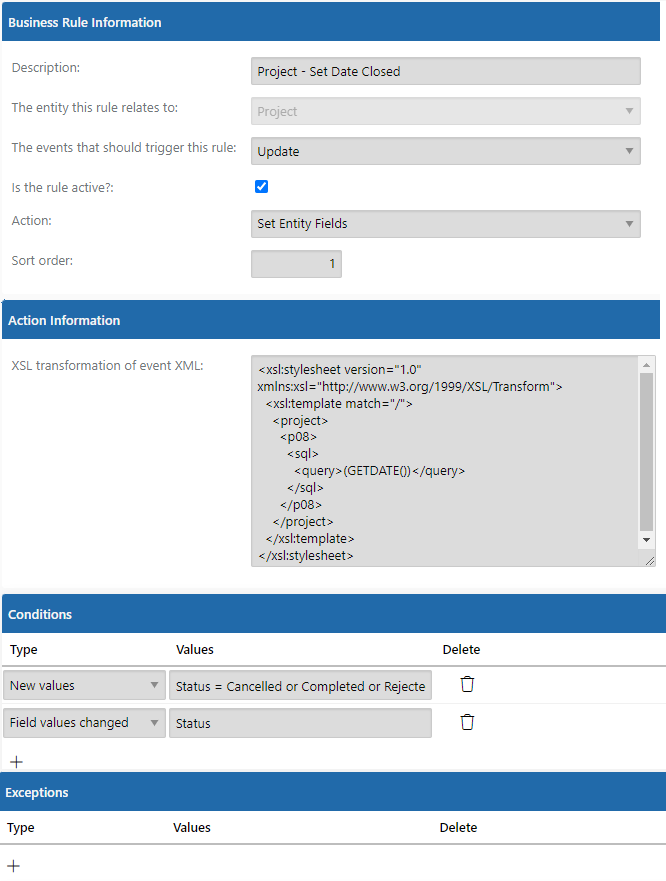Uncheck the 'Is the rule active' checkbox
Viewport: 666px width, 881px height.
coord(261,187)
